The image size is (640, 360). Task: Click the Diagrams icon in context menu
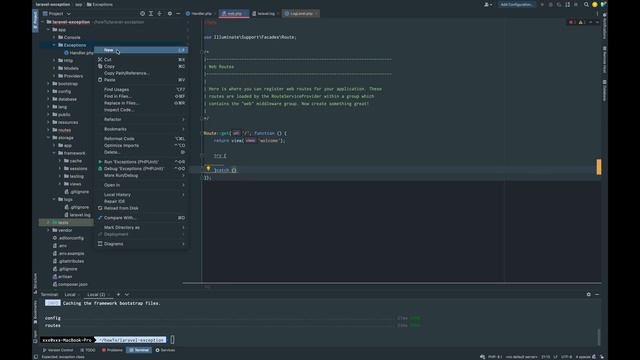coord(100,244)
